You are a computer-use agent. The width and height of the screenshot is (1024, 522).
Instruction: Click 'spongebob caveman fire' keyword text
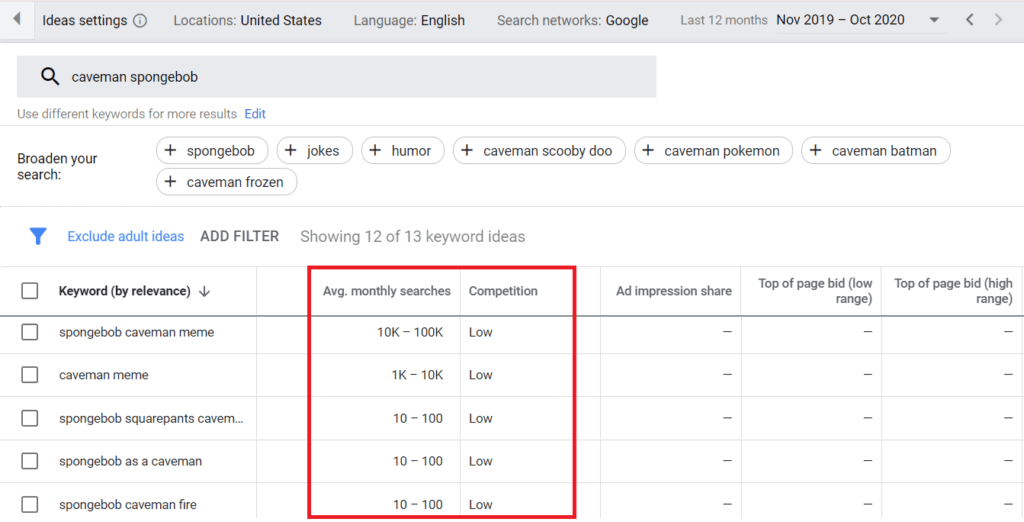click(128, 504)
